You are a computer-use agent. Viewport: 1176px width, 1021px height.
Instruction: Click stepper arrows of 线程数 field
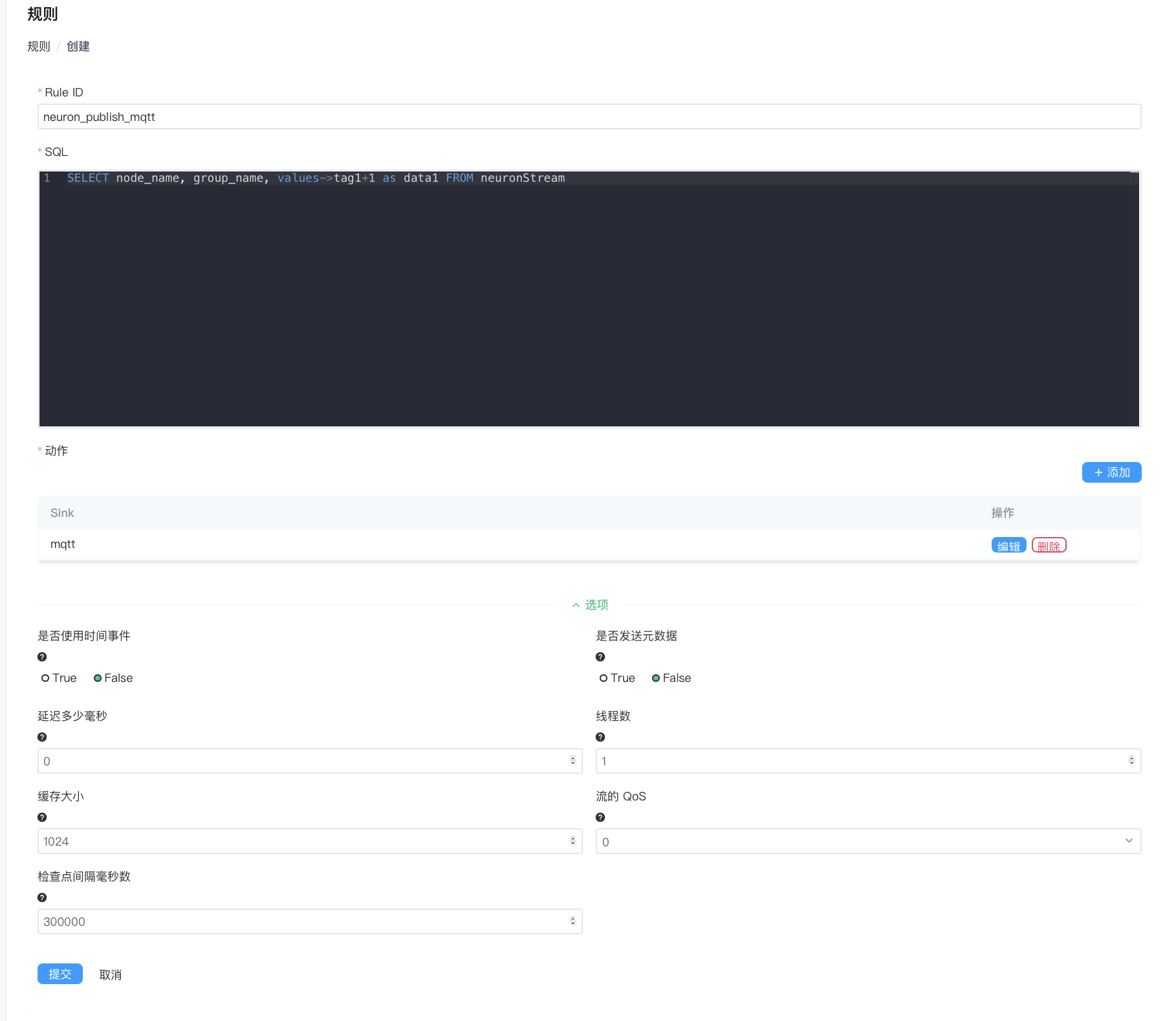[1131, 761]
